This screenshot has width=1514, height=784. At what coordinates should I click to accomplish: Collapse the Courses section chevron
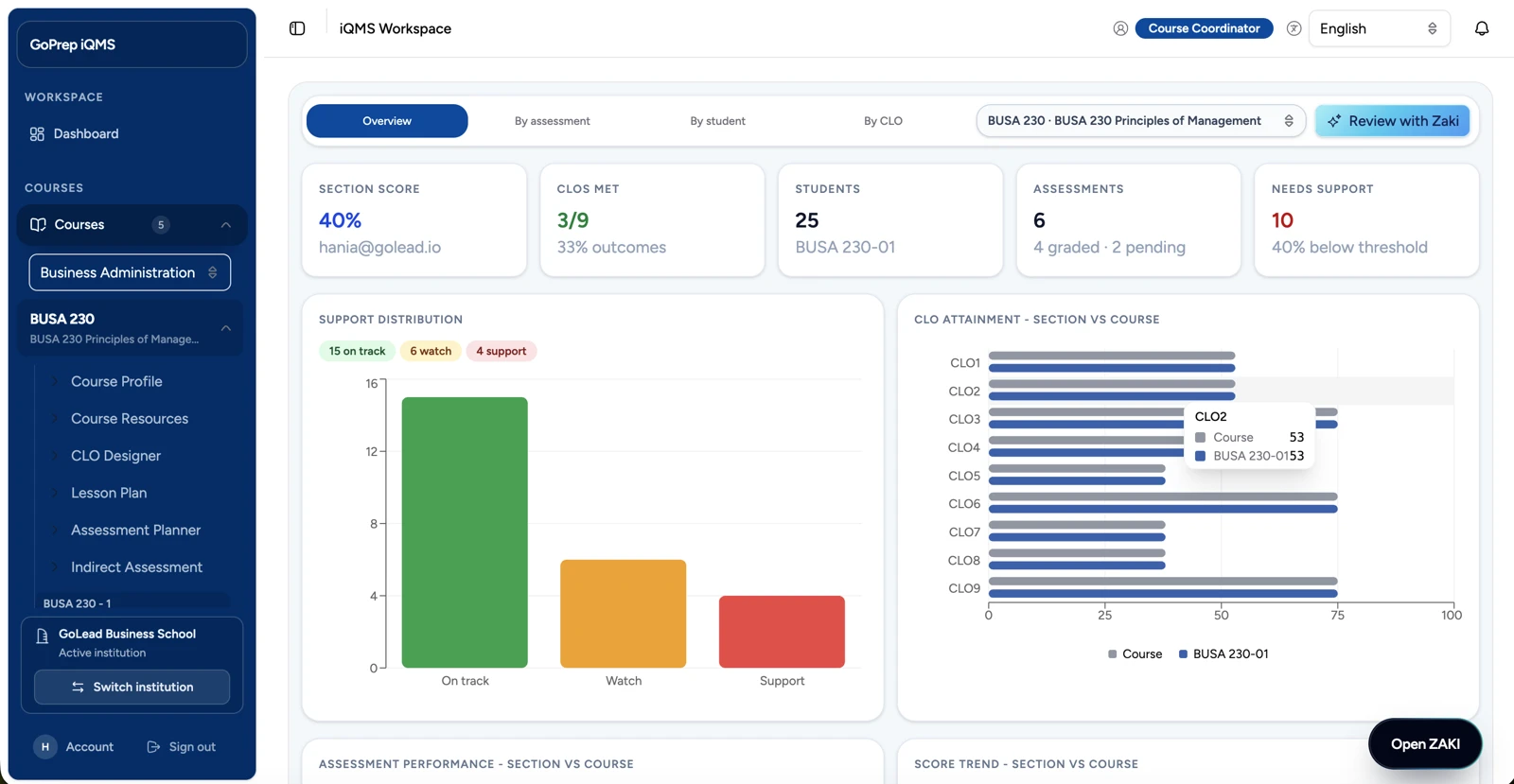226,225
